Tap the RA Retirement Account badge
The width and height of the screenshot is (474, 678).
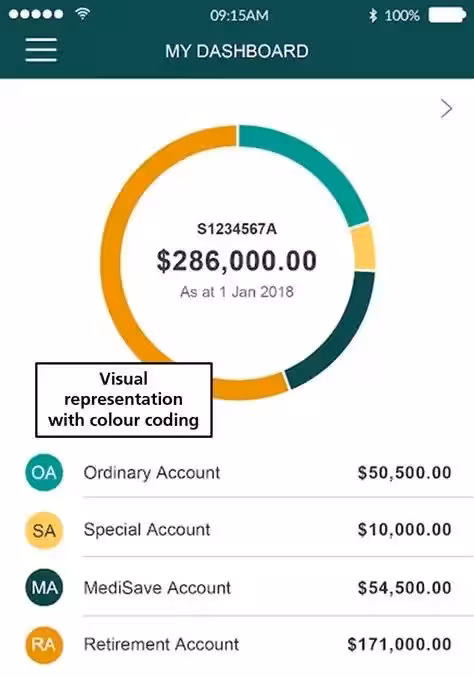click(x=44, y=645)
